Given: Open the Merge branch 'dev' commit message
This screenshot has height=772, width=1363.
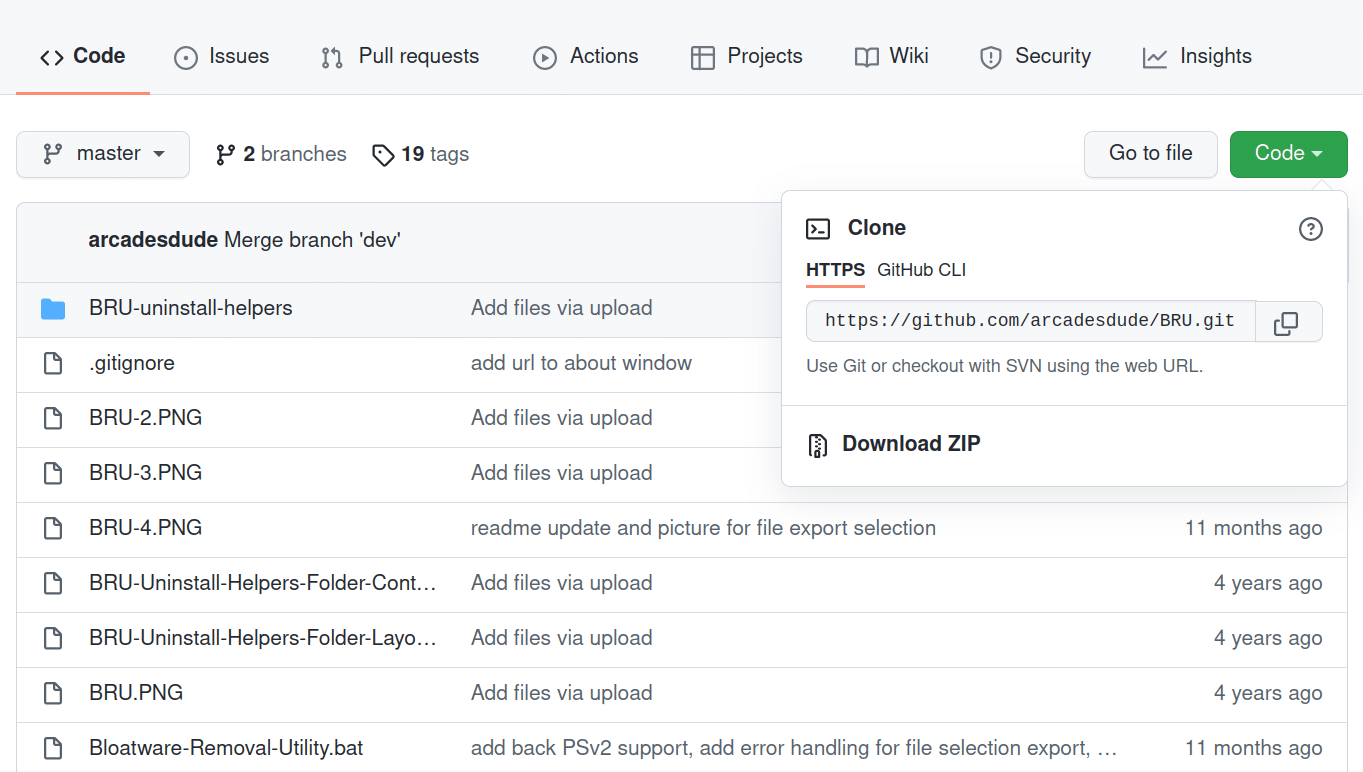Looking at the screenshot, I should pyautogui.click(x=312, y=240).
